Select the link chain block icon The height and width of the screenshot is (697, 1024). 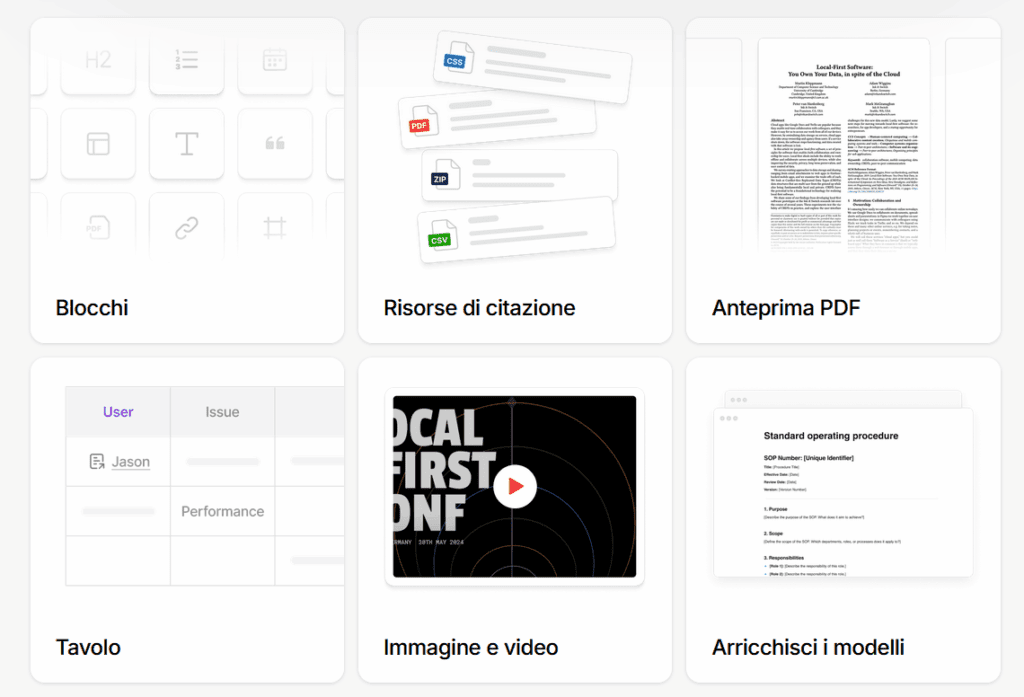pyautogui.click(x=186, y=228)
